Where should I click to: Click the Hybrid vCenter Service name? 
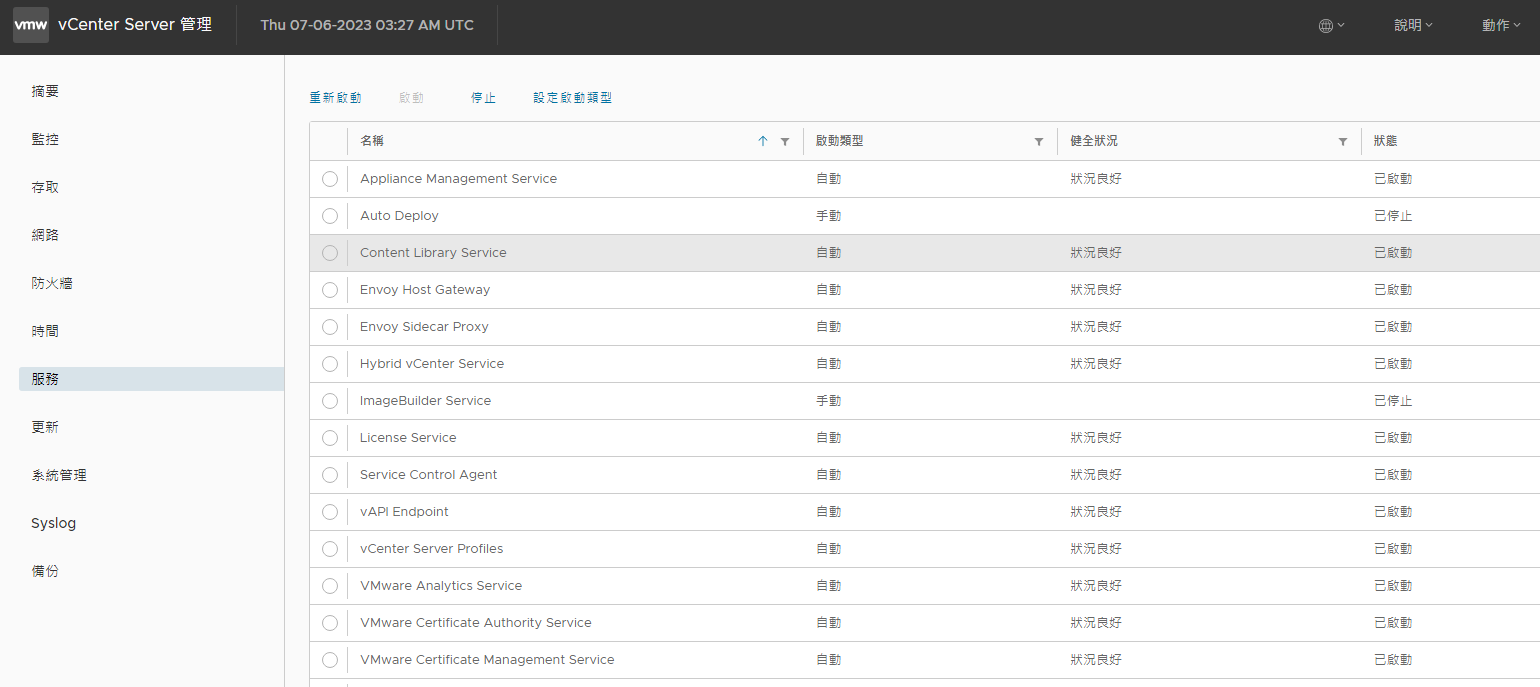point(432,364)
